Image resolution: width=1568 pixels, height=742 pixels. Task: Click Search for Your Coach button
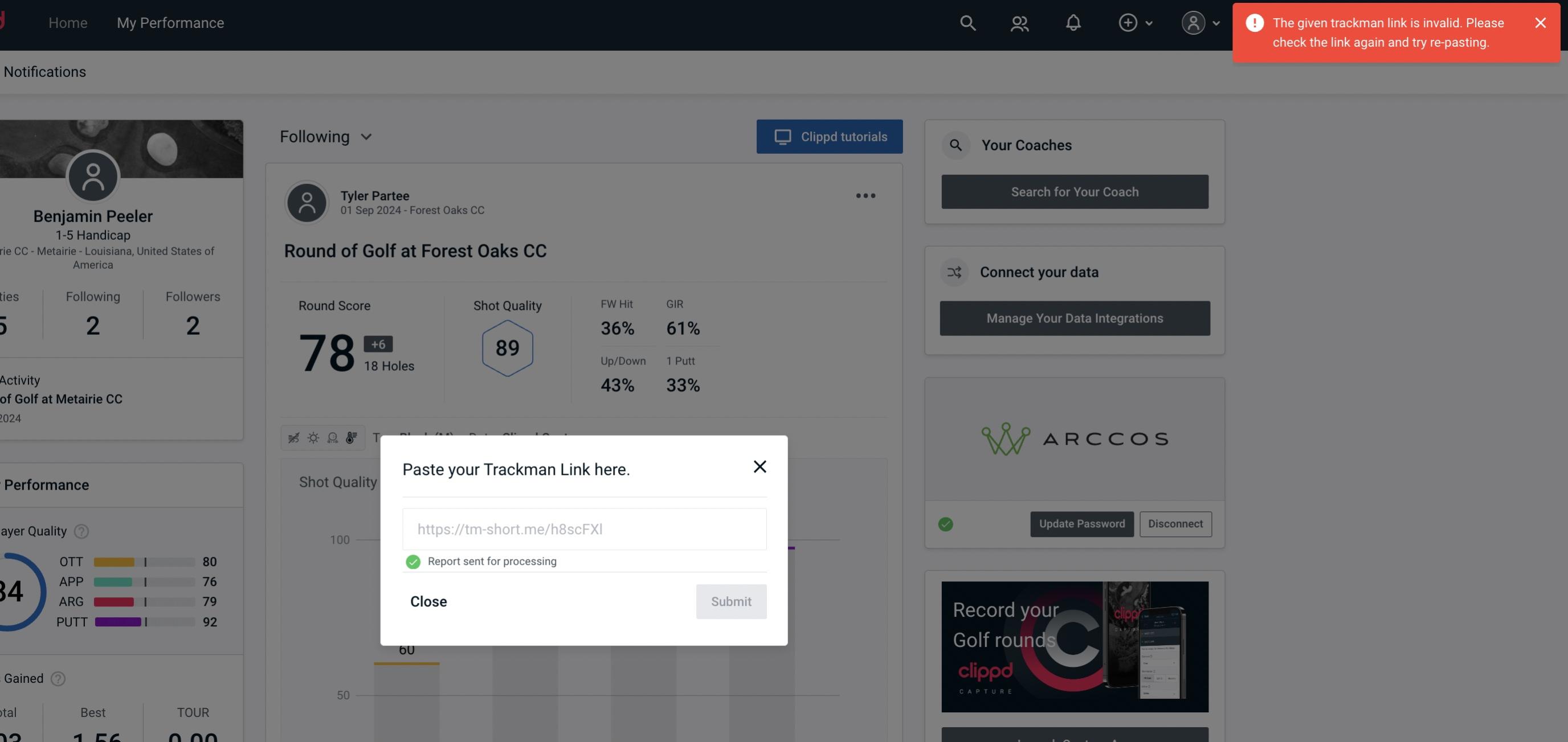click(1075, 192)
